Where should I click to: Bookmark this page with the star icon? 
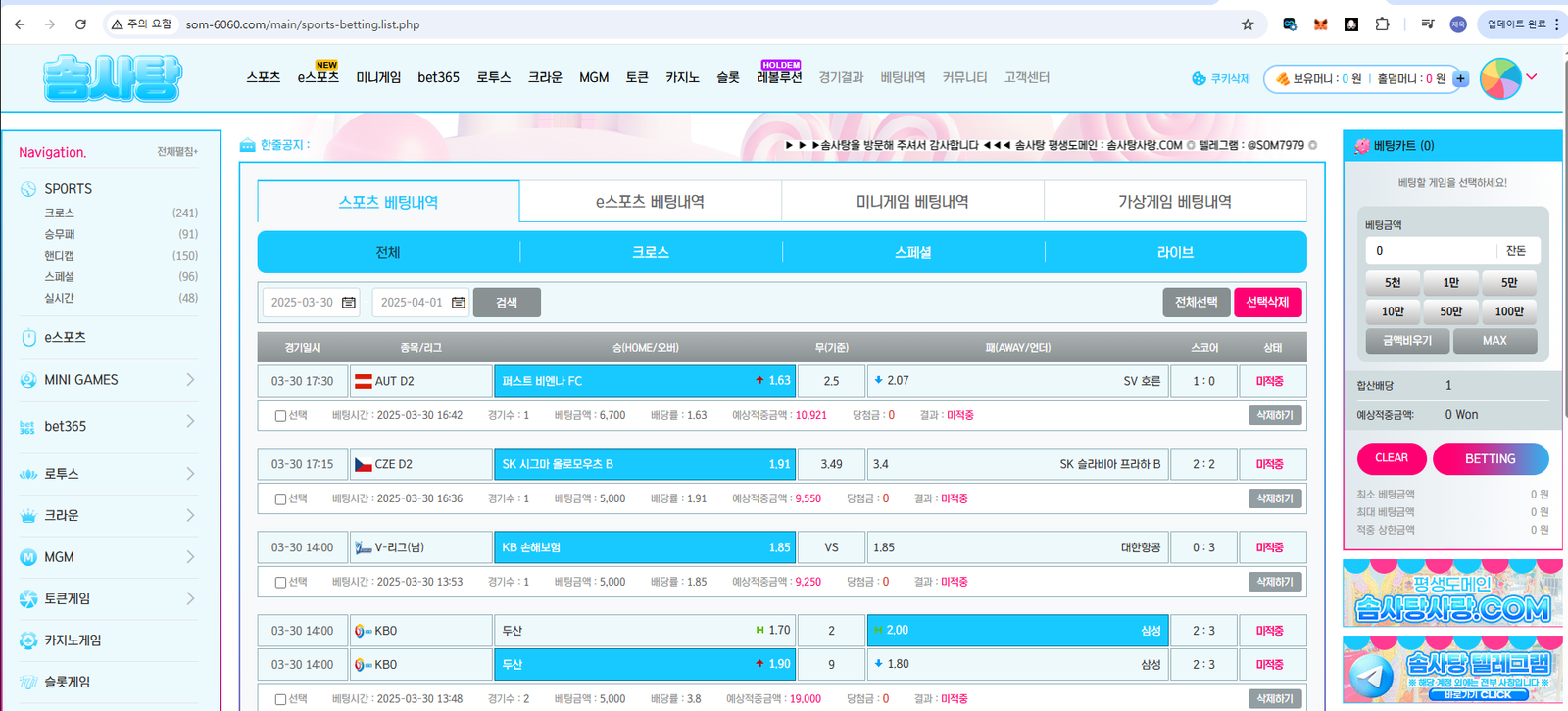point(1248,24)
